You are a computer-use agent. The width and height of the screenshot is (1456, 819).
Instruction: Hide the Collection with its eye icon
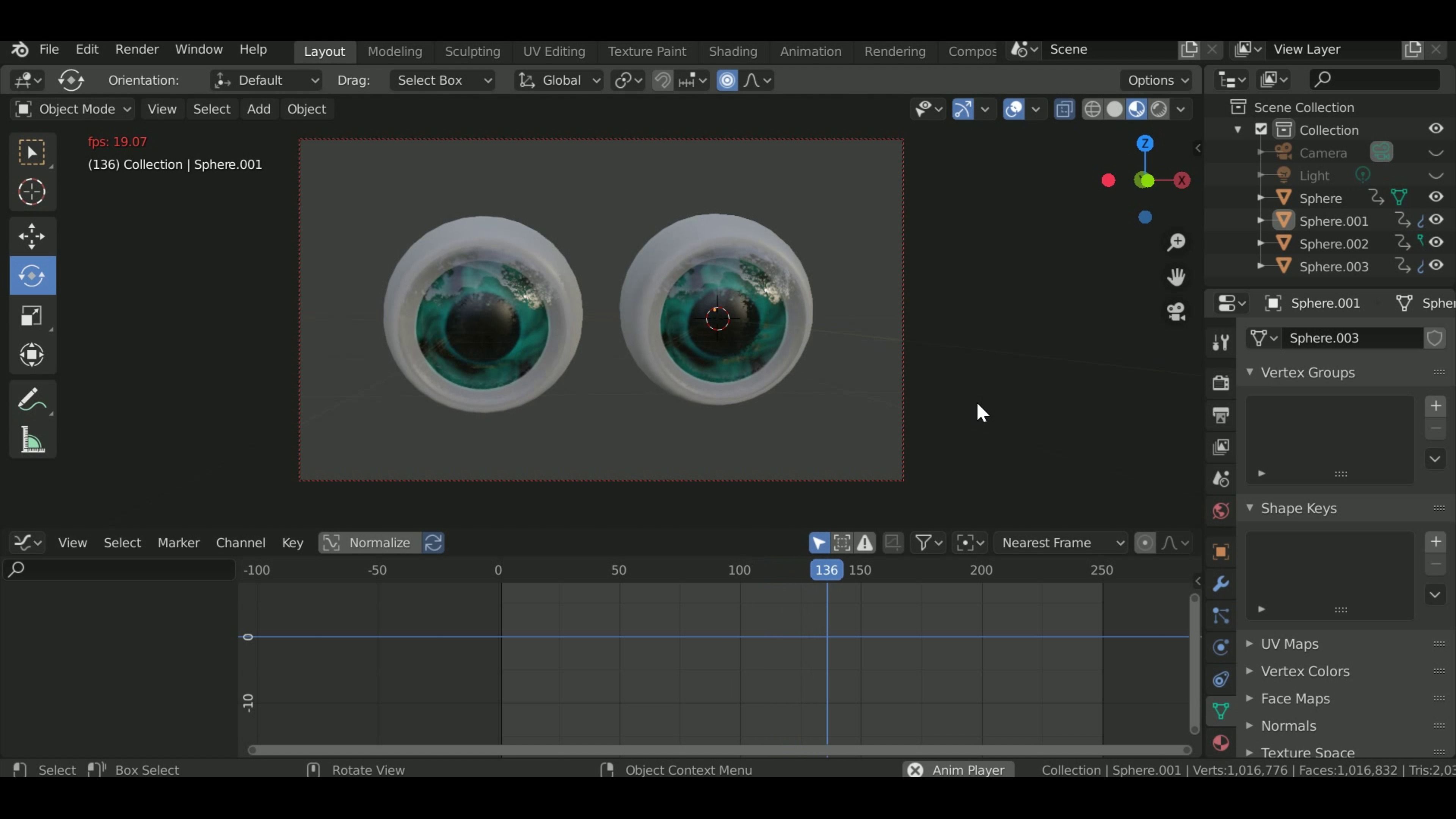tap(1436, 129)
